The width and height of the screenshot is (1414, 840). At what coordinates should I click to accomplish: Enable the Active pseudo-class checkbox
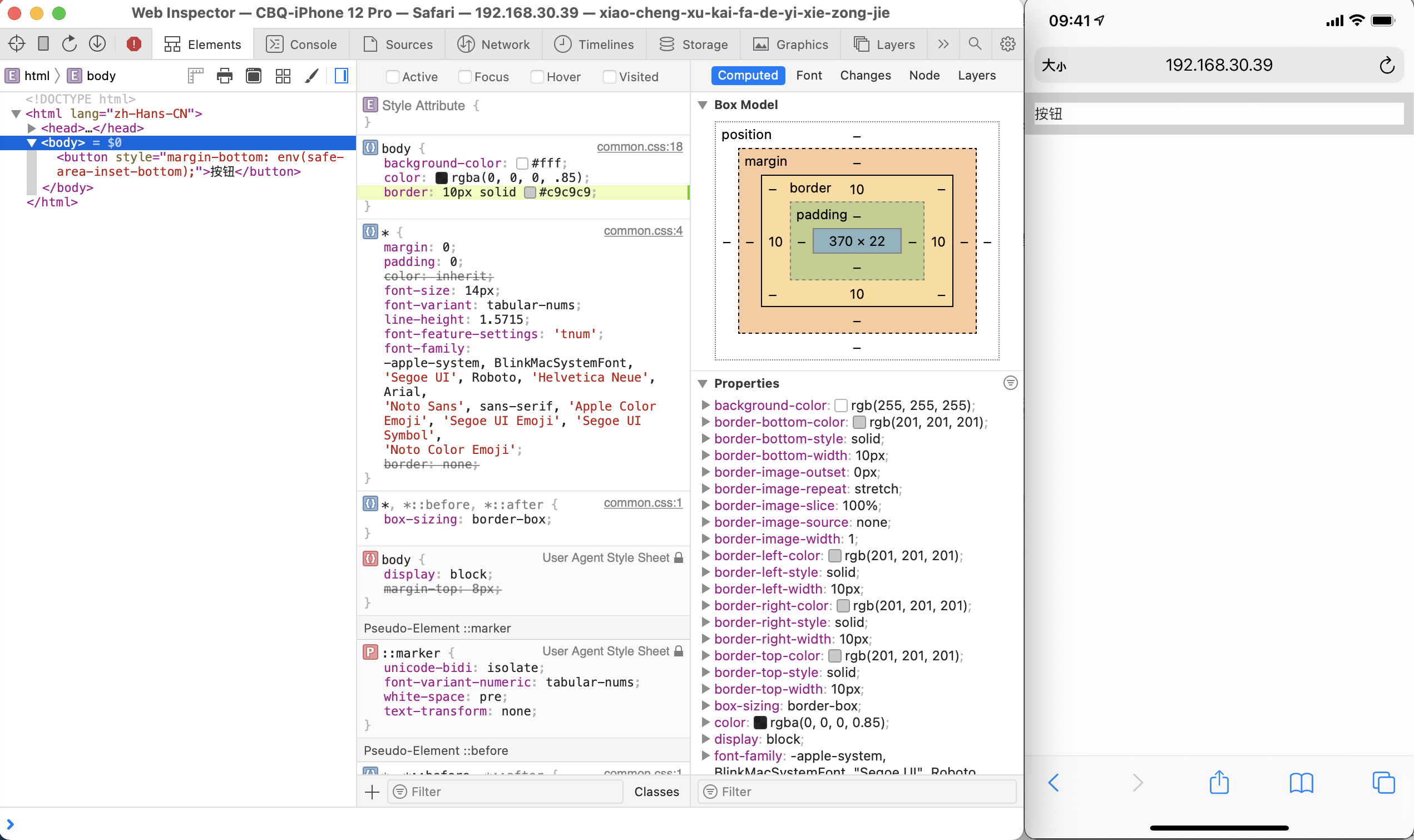coord(392,76)
